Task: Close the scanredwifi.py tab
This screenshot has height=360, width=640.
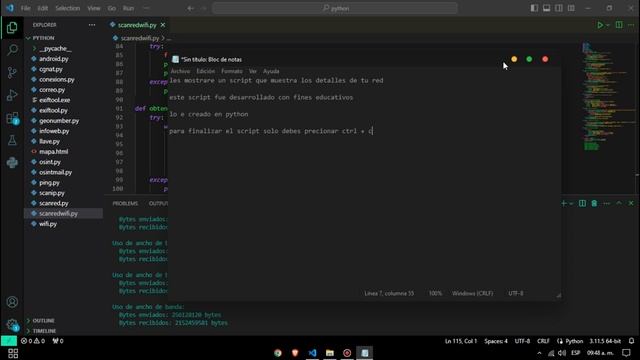Action: (163, 25)
